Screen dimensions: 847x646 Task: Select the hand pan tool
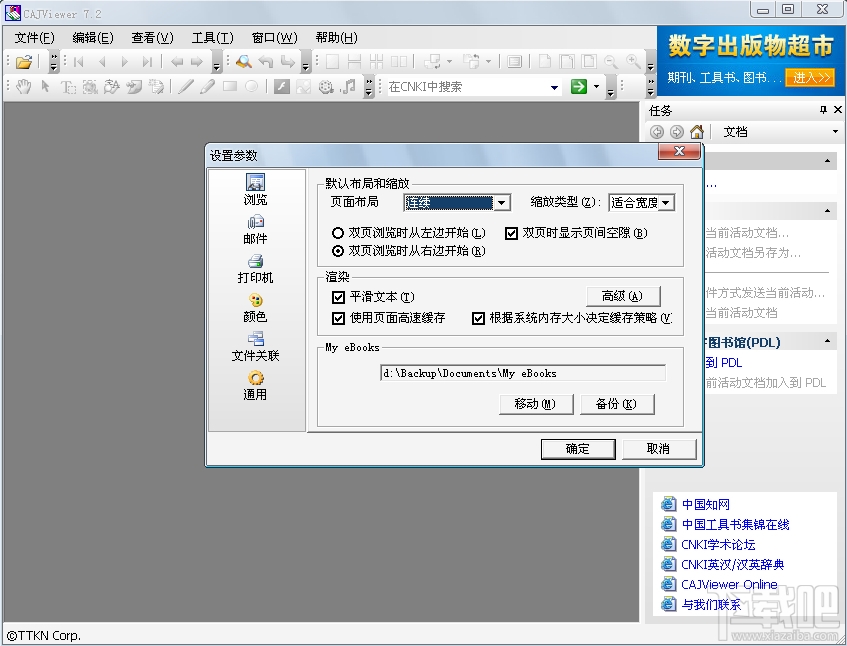21,86
